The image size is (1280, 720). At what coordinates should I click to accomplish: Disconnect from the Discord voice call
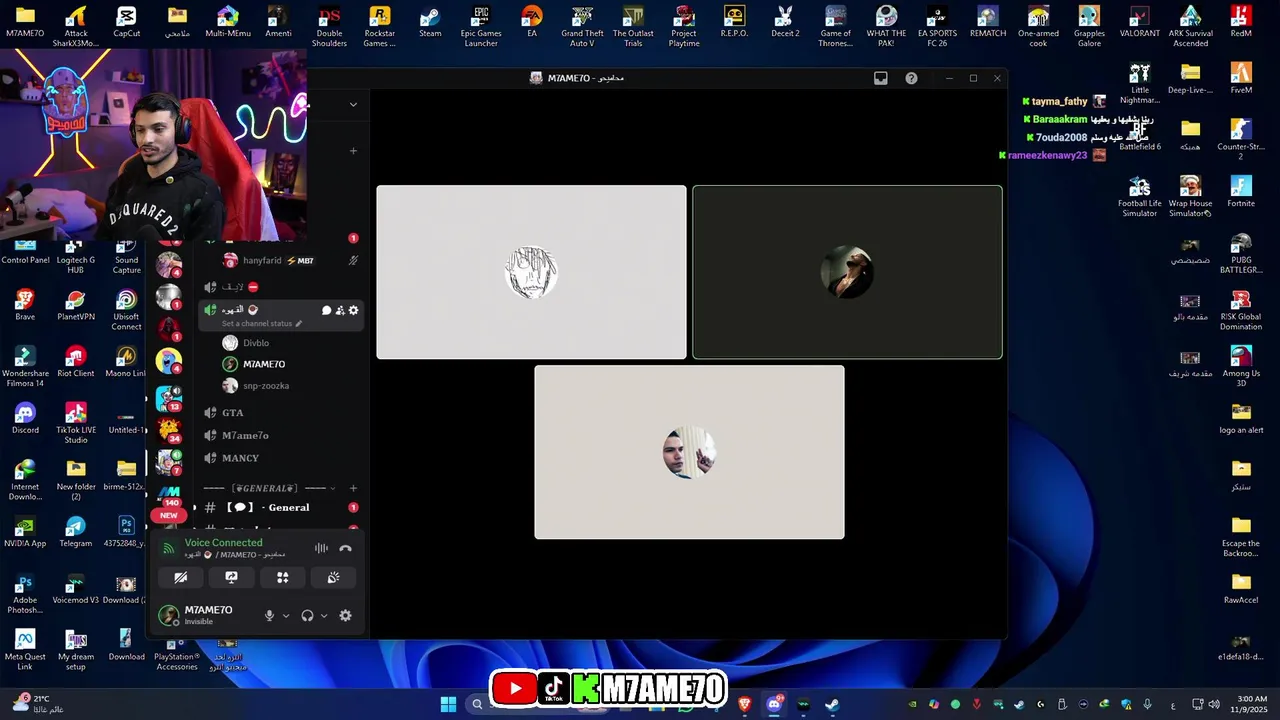pos(345,548)
